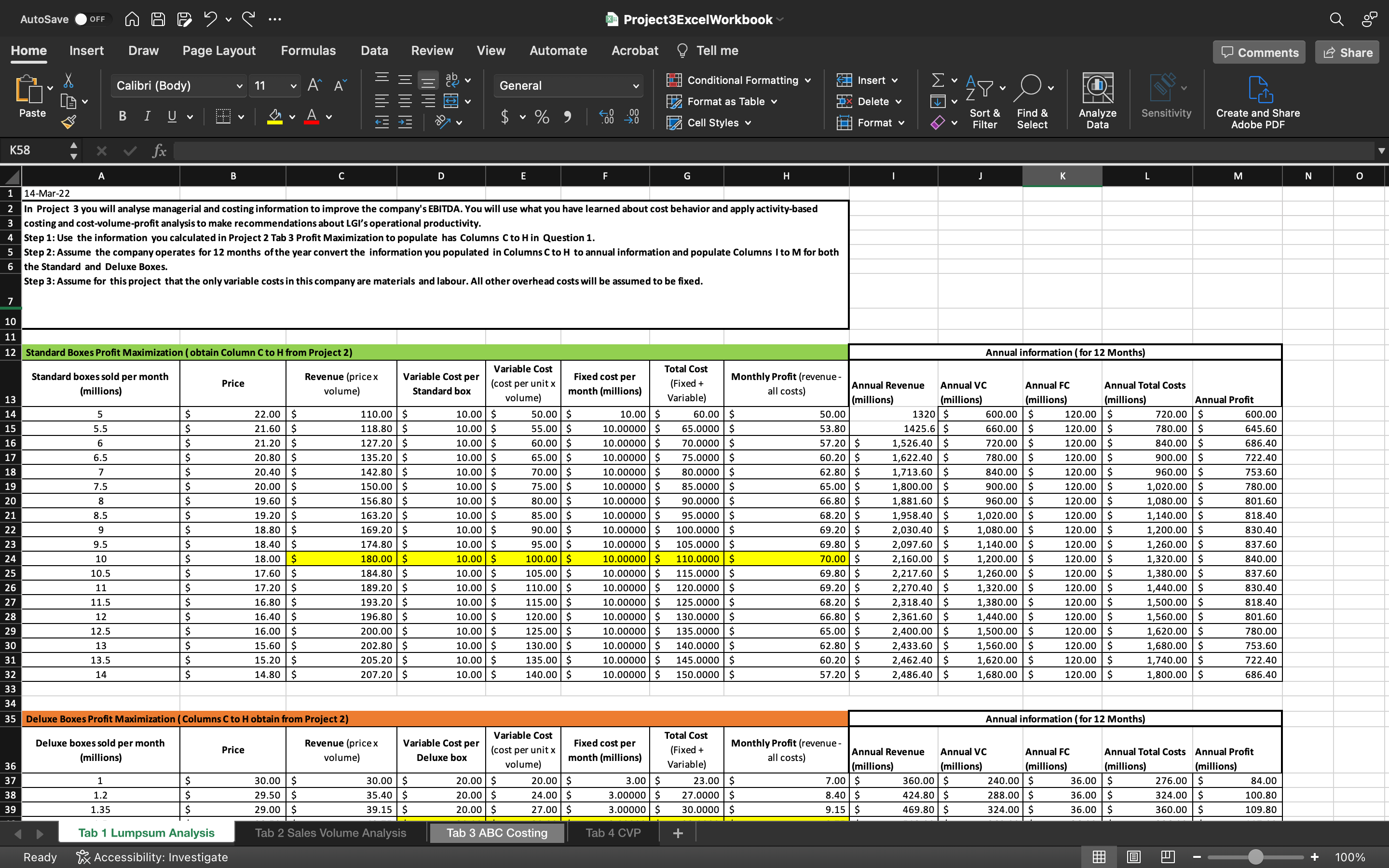
Task: Toggle italic formatting
Action: coord(147,116)
